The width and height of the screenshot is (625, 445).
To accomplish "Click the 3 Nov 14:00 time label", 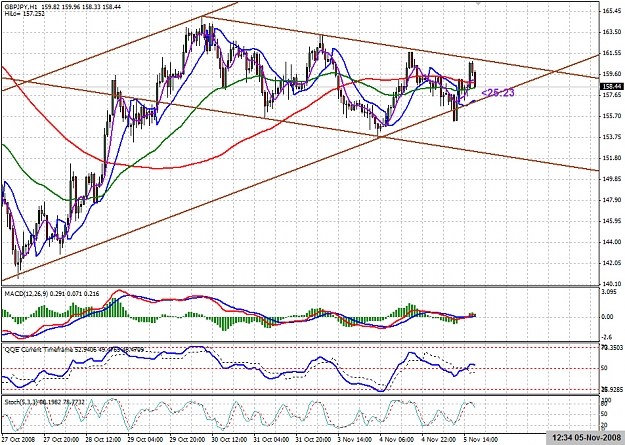I will coord(354,439).
